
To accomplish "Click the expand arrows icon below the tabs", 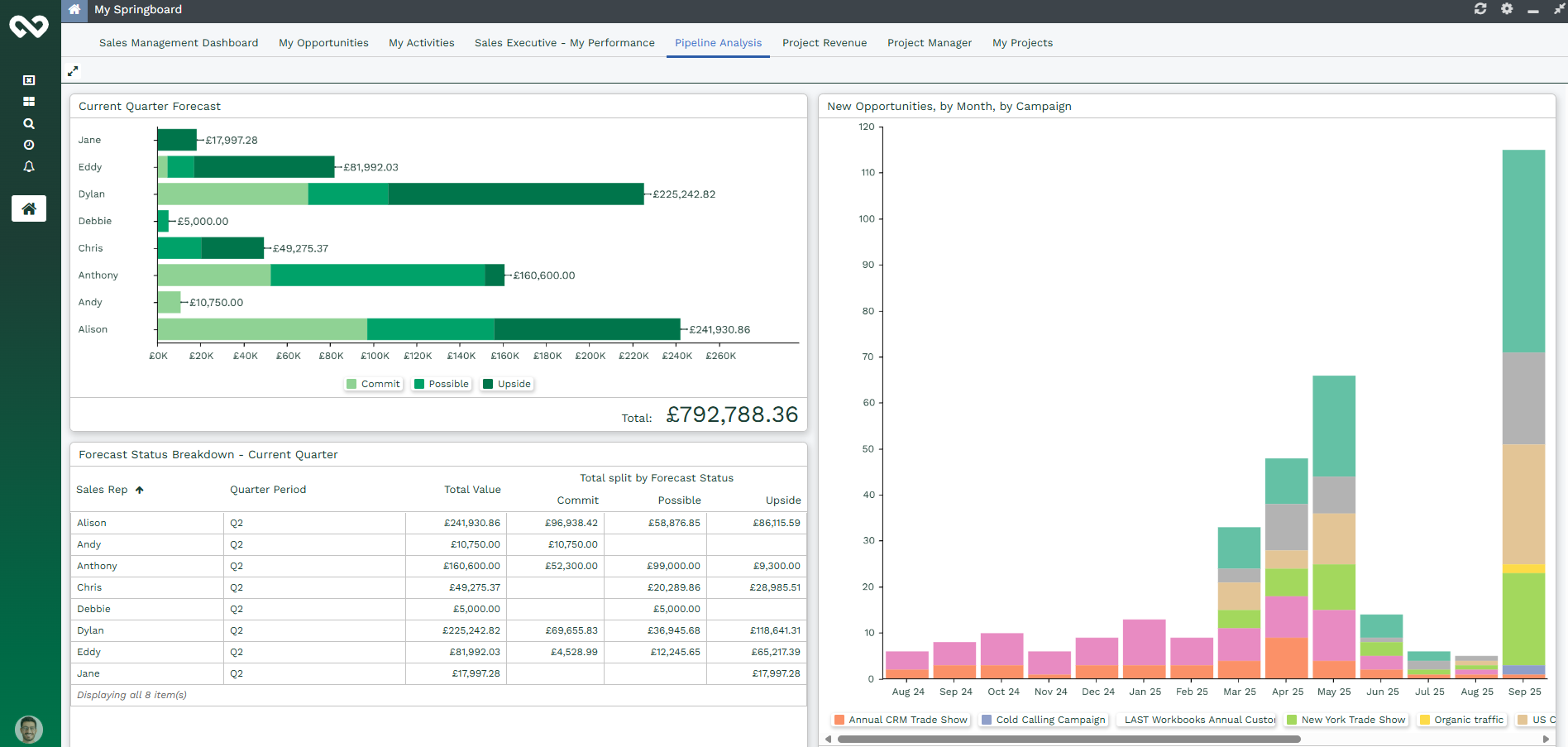I will pyautogui.click(x=73, y=72).
